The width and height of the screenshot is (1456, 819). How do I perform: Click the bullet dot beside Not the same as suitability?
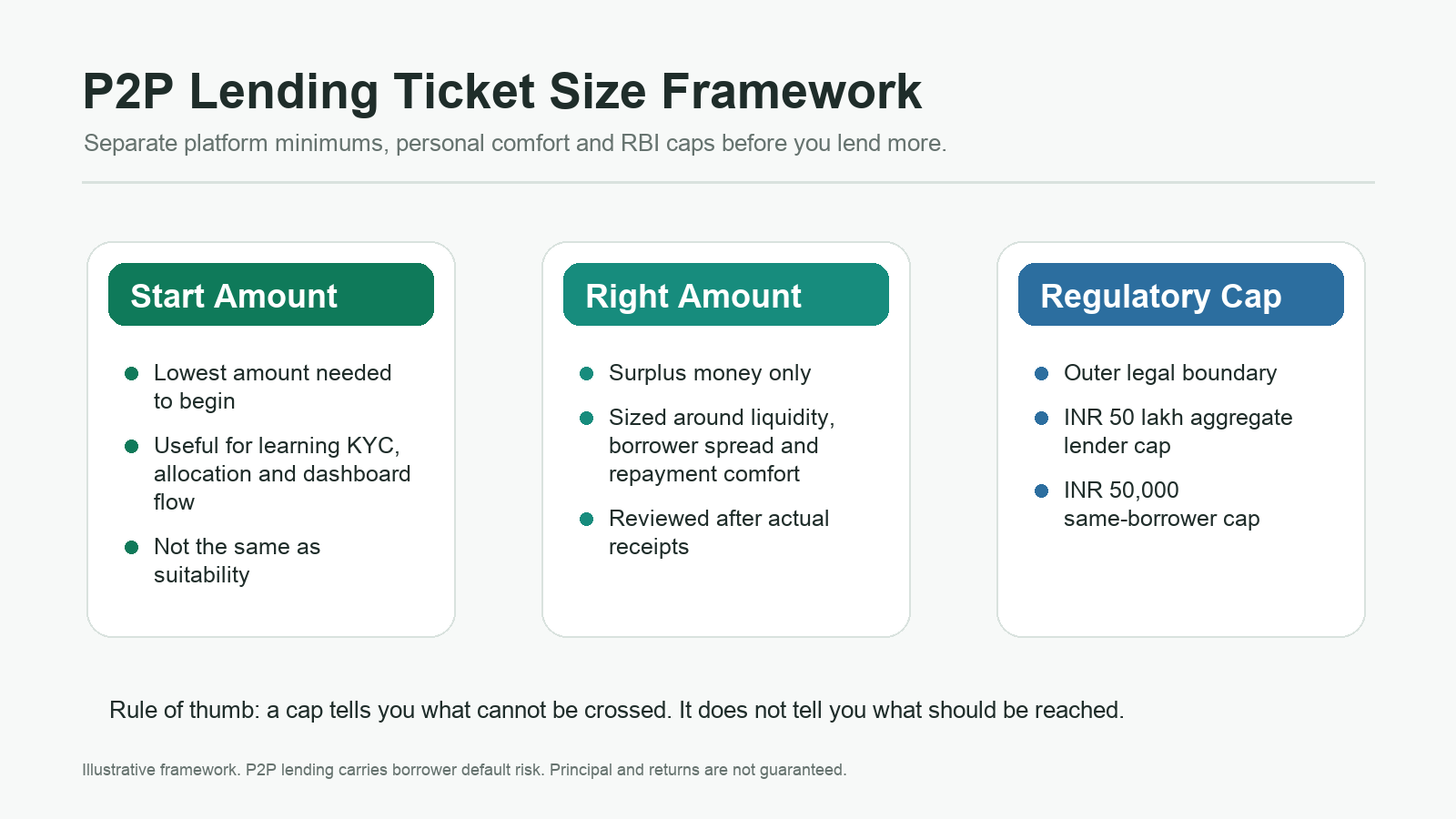click(x=132, y=547)
